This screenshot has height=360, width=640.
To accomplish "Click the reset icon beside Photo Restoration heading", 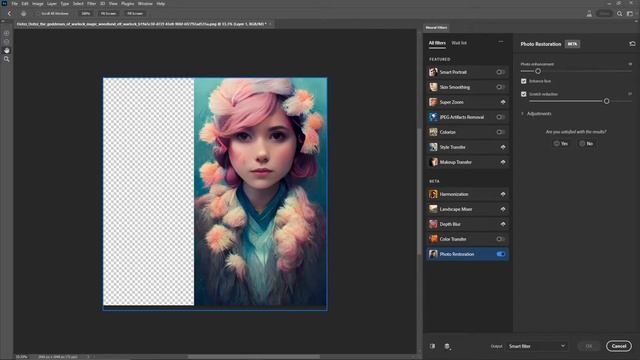I will pos(632,44).
